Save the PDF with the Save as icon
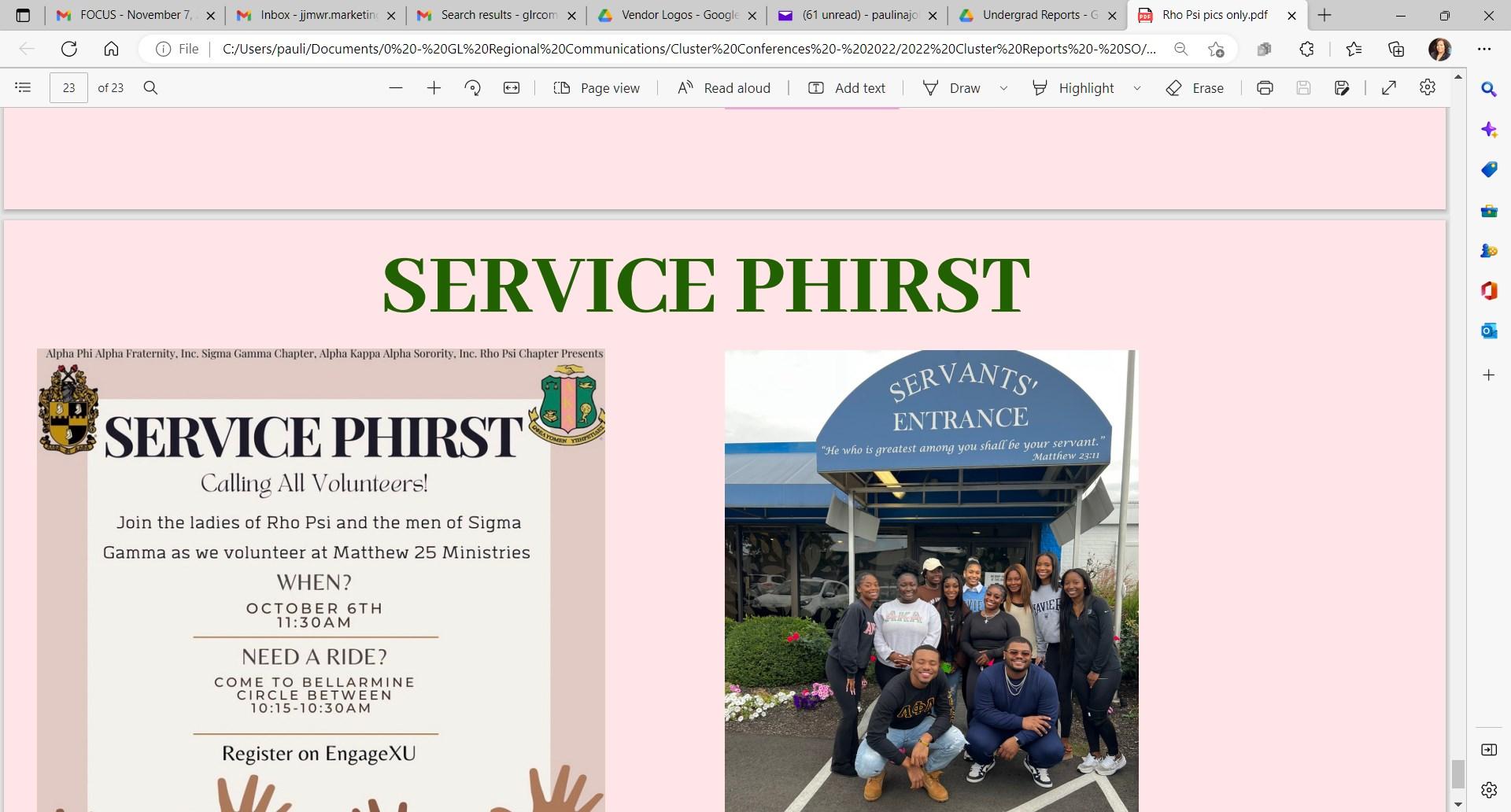This screenshot has width=1511, height=812. tap(1342, 87)
